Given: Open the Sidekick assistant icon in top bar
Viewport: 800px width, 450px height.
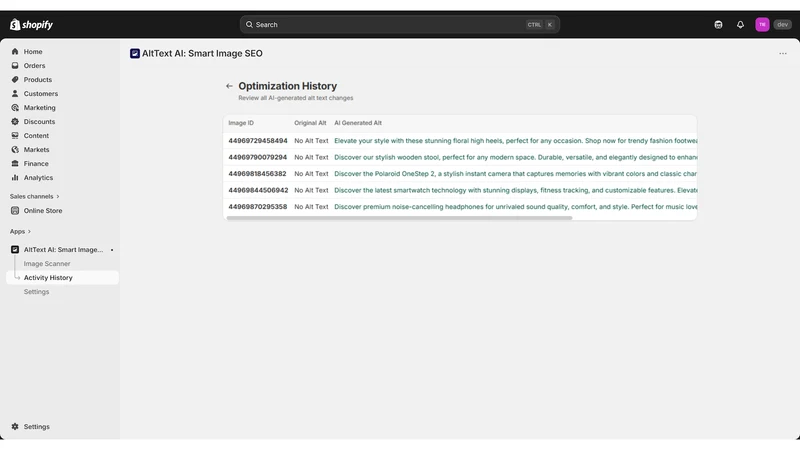Looking at the screenshot, I should [x=718, y=24].
